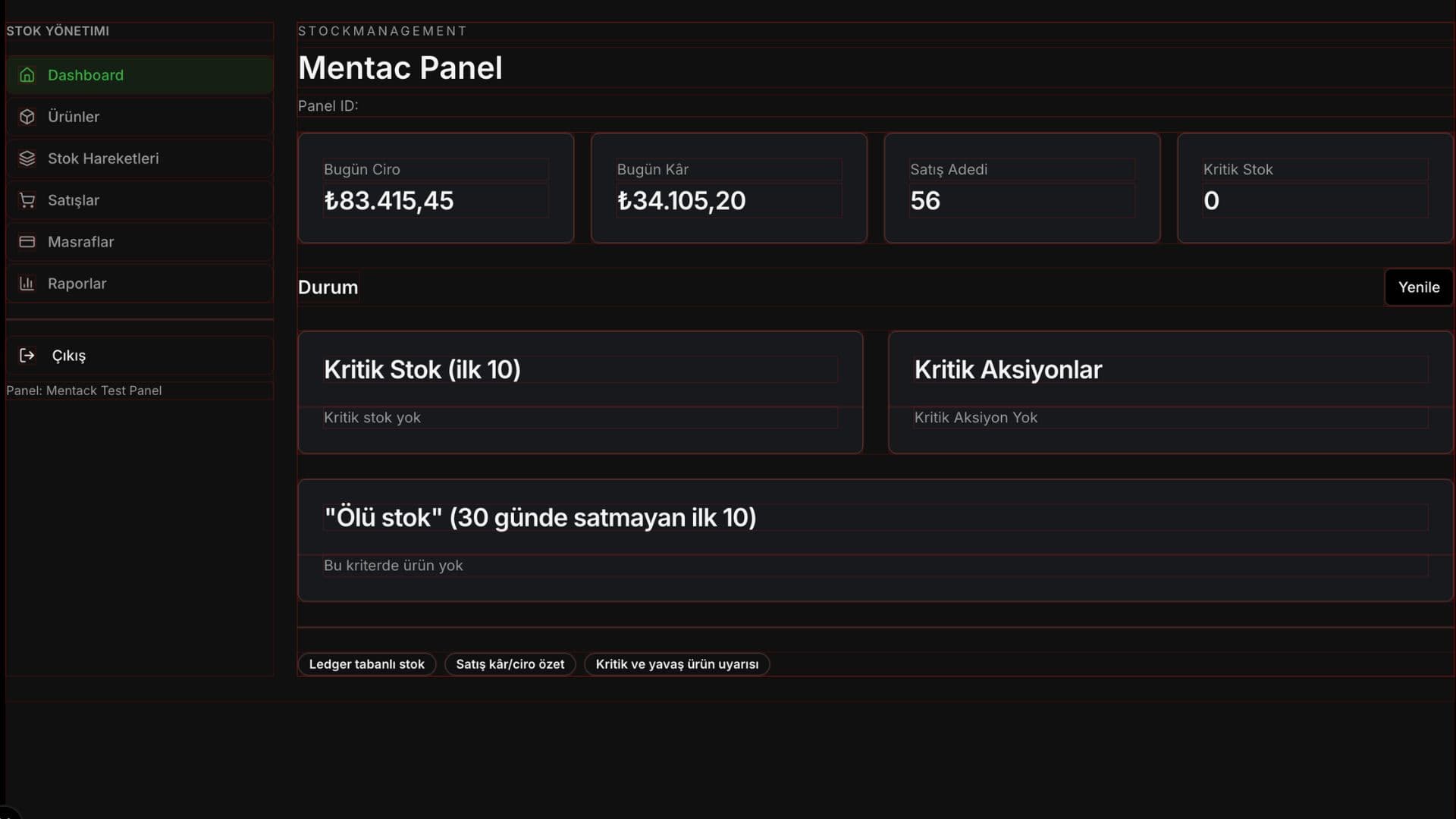Open Stok Hareketleri from the sidebar
This screenshot has height=819, width=1456.
(x=103, y=158)
